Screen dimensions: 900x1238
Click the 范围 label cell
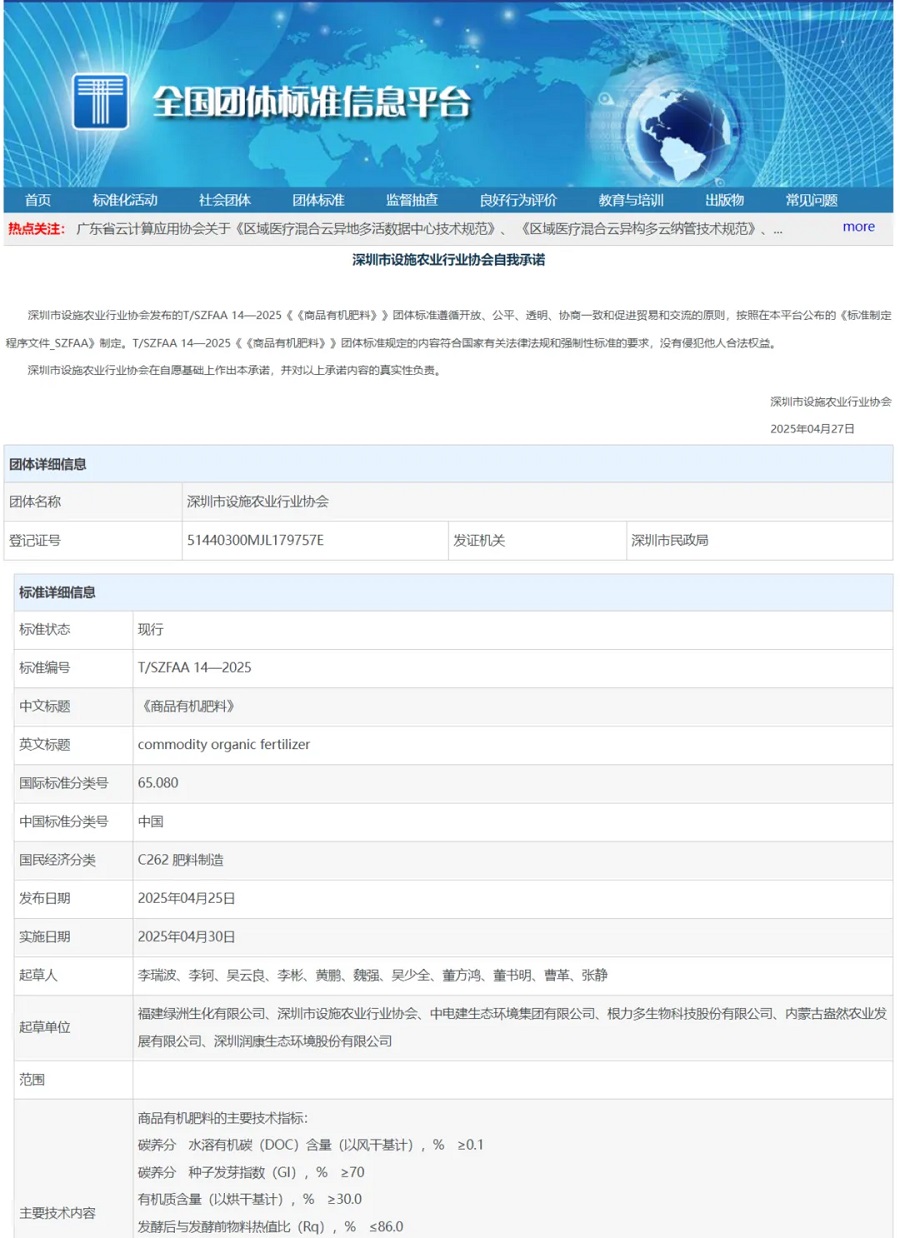tap(73, 1080)
